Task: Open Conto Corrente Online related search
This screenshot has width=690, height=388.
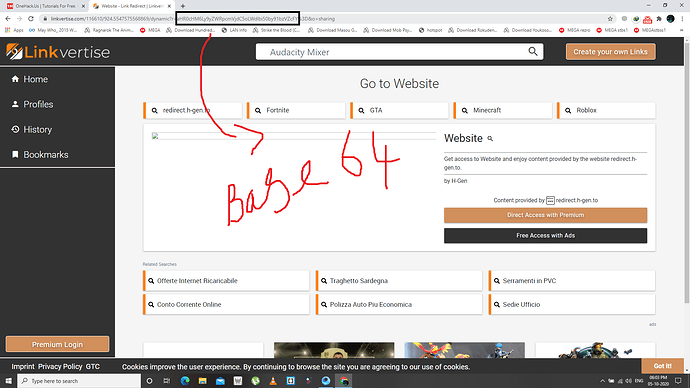Action: click(x=226, y=304)
